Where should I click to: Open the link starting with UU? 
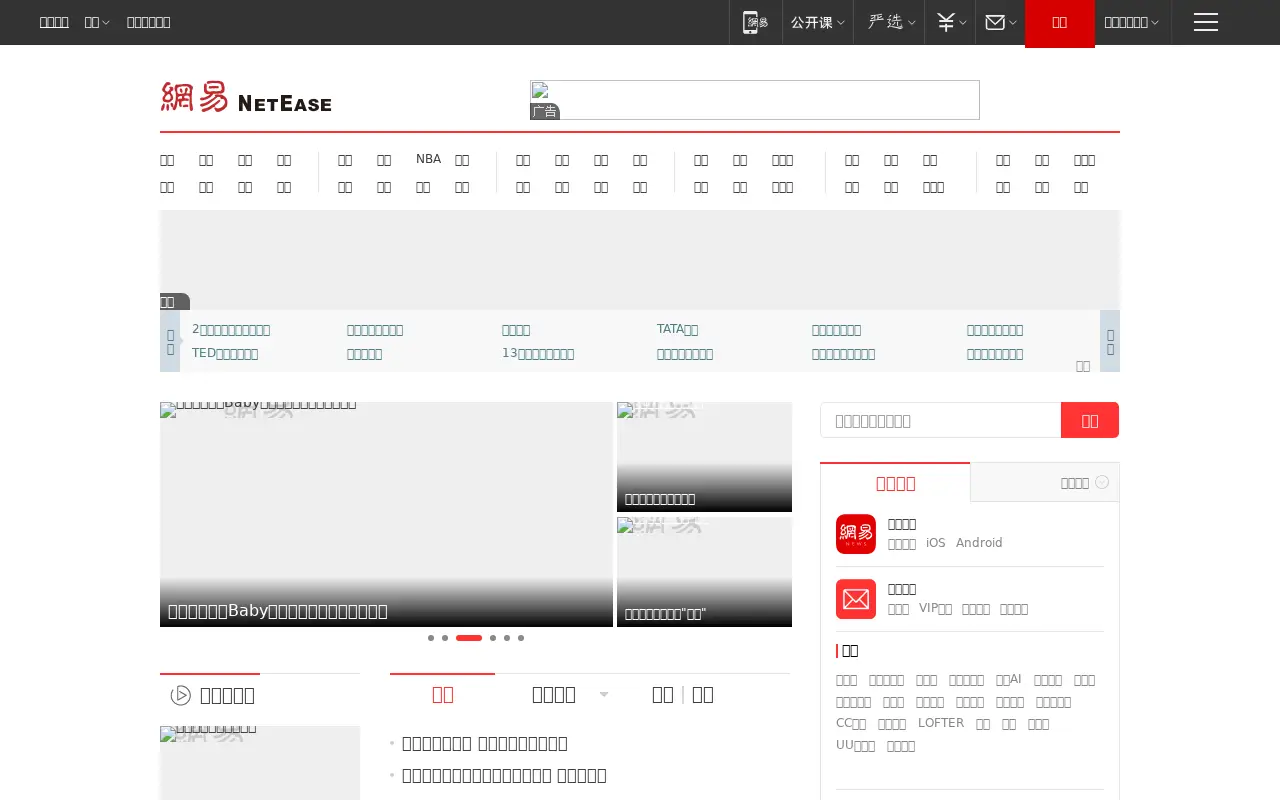[855, 745]
